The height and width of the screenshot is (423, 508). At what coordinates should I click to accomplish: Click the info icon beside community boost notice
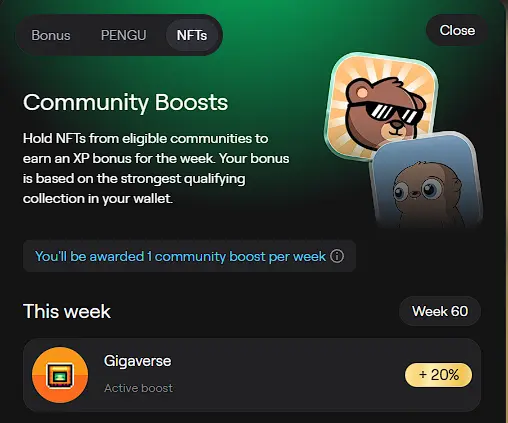pos(337,256)
